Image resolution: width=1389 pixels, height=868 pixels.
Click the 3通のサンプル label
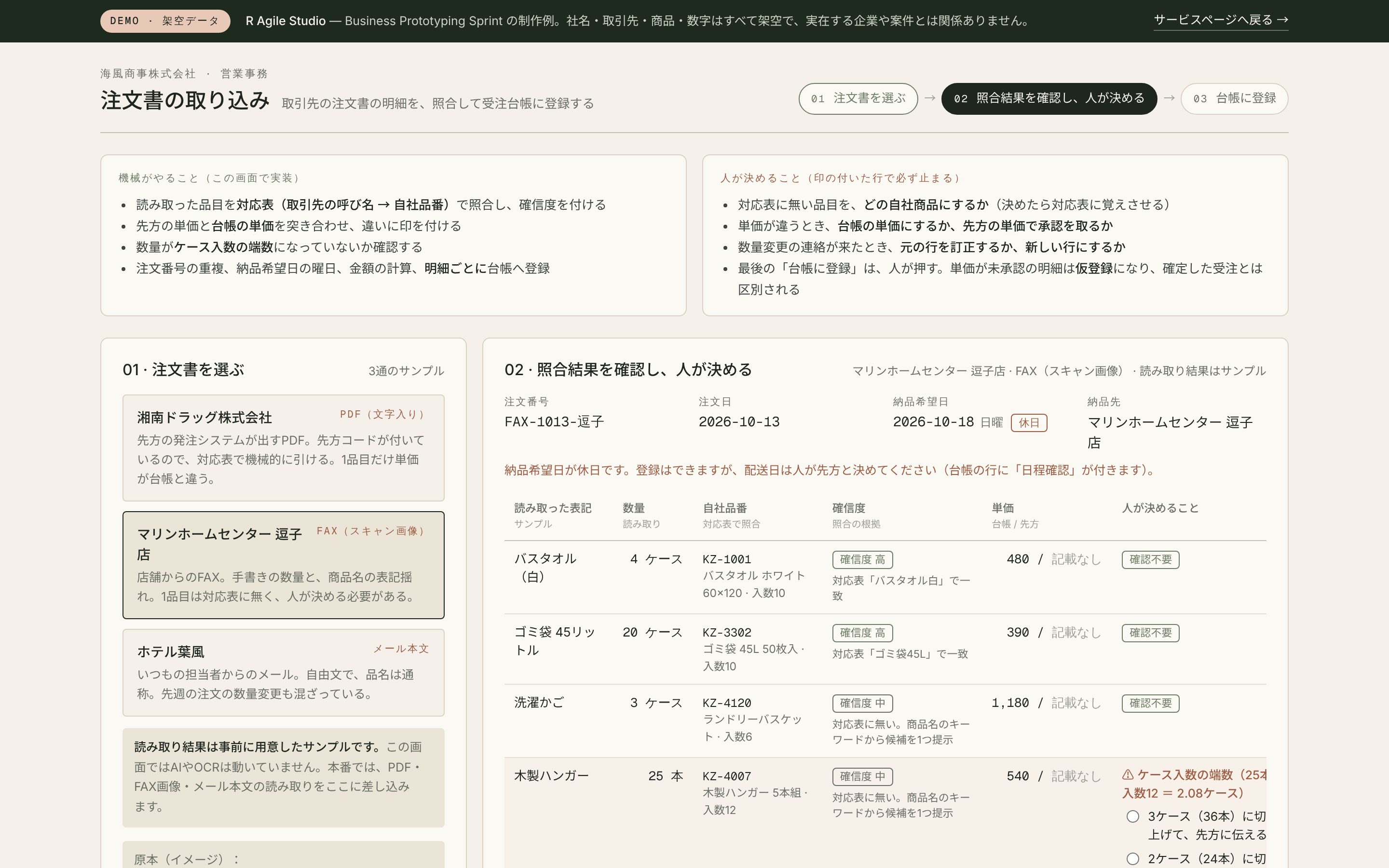(x=407, y=371)
